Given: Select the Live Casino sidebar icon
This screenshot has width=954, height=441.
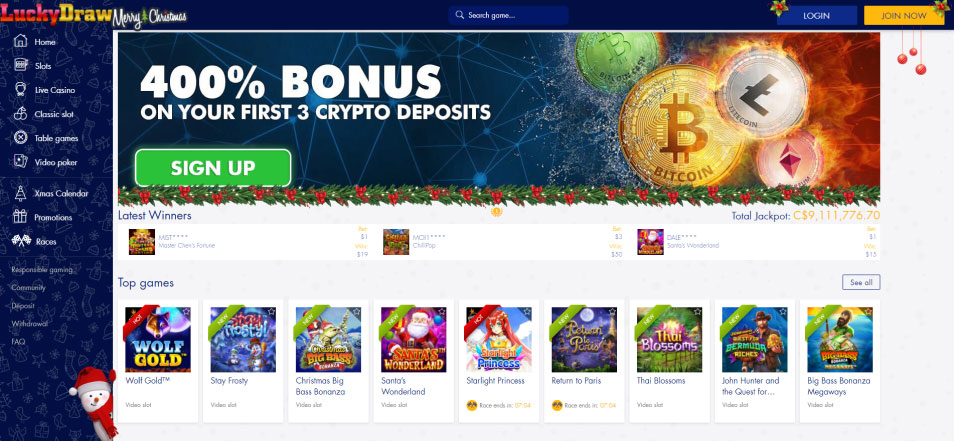Looking at the screenshot, I should tap(21, 89).
